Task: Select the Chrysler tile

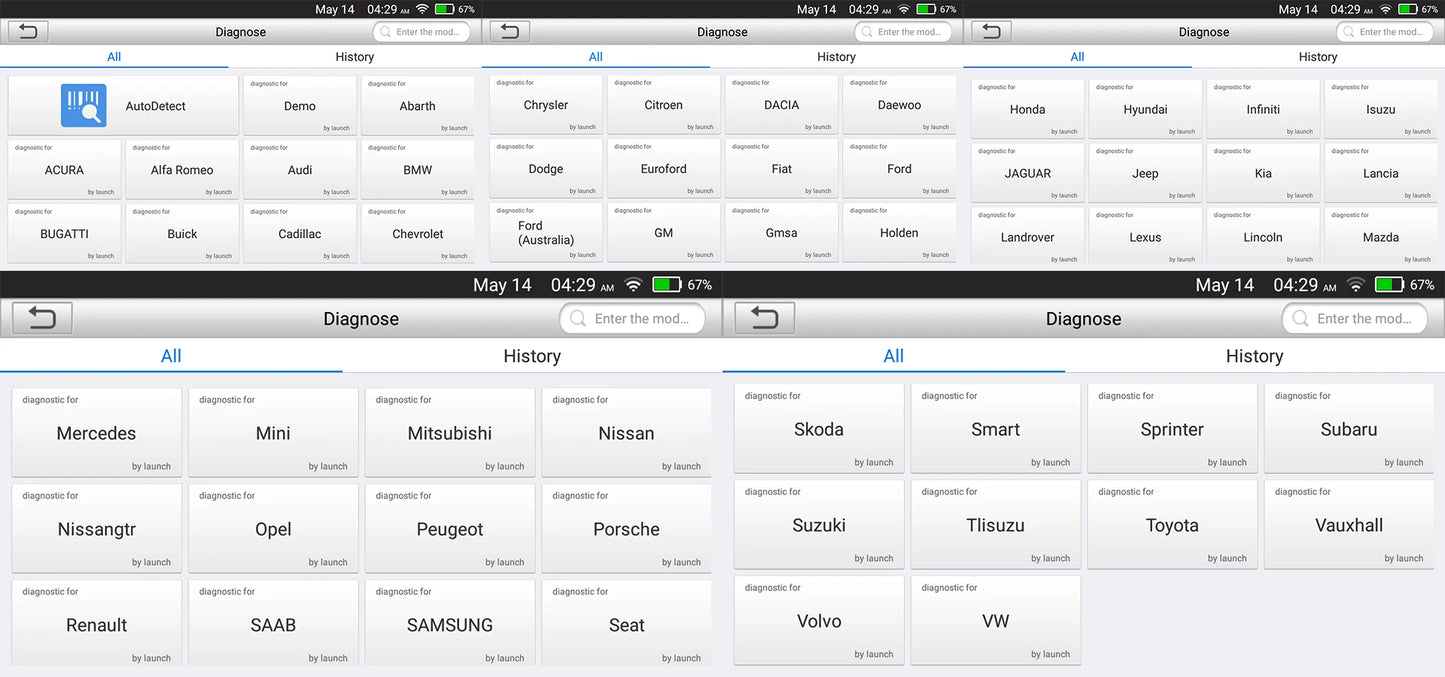Action: pyautogui.click(x=546, y=104)
